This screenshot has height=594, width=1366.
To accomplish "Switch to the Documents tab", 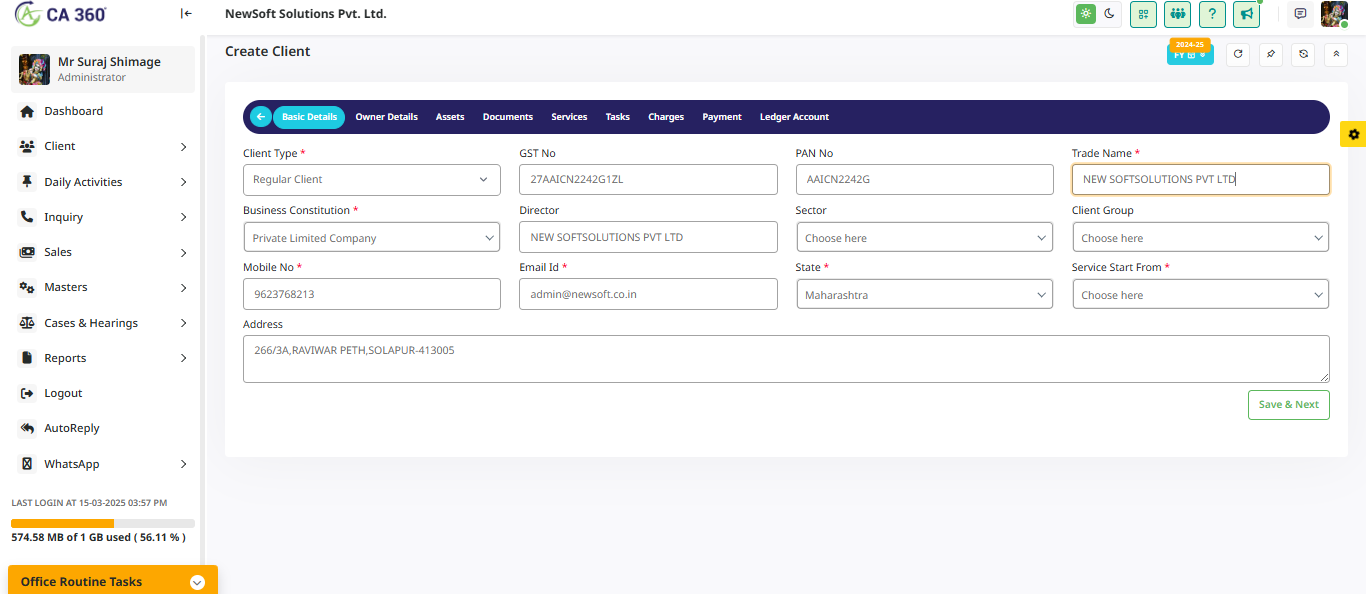I will point(508,117).
